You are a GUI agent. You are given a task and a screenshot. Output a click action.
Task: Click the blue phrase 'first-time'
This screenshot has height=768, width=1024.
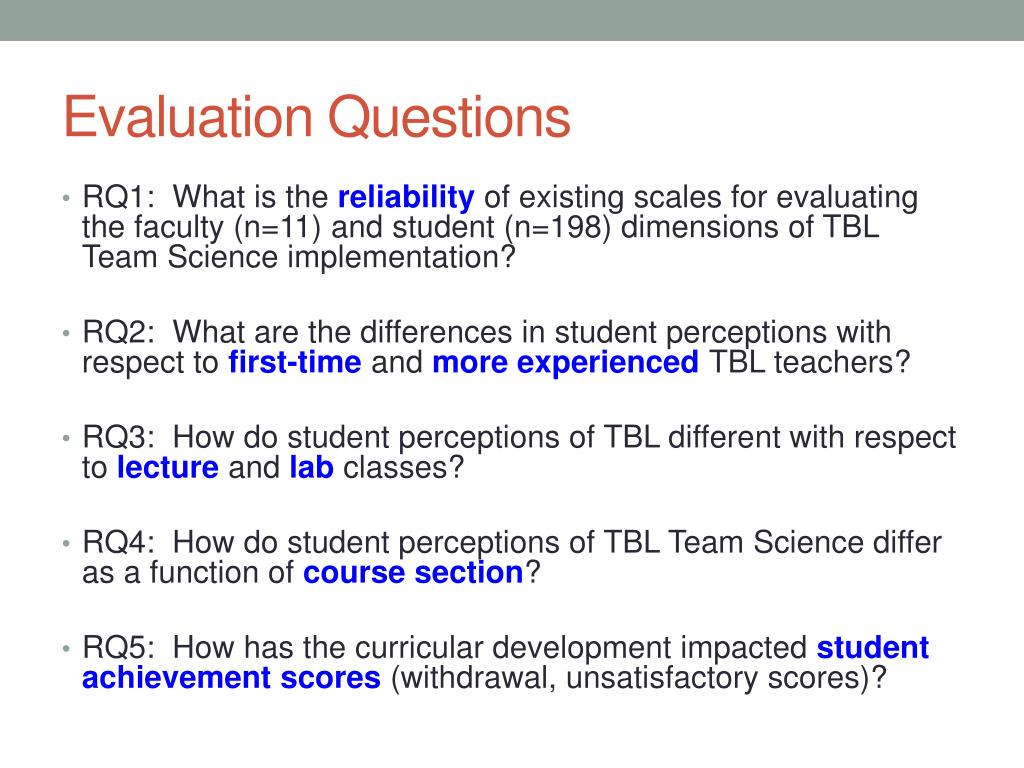295,362
